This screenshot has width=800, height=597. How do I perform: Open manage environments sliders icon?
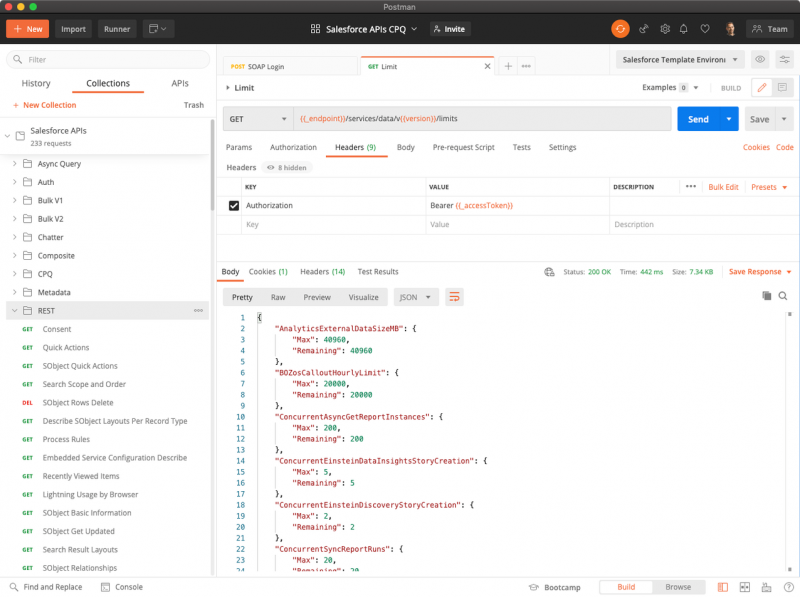tap(785, 60)
